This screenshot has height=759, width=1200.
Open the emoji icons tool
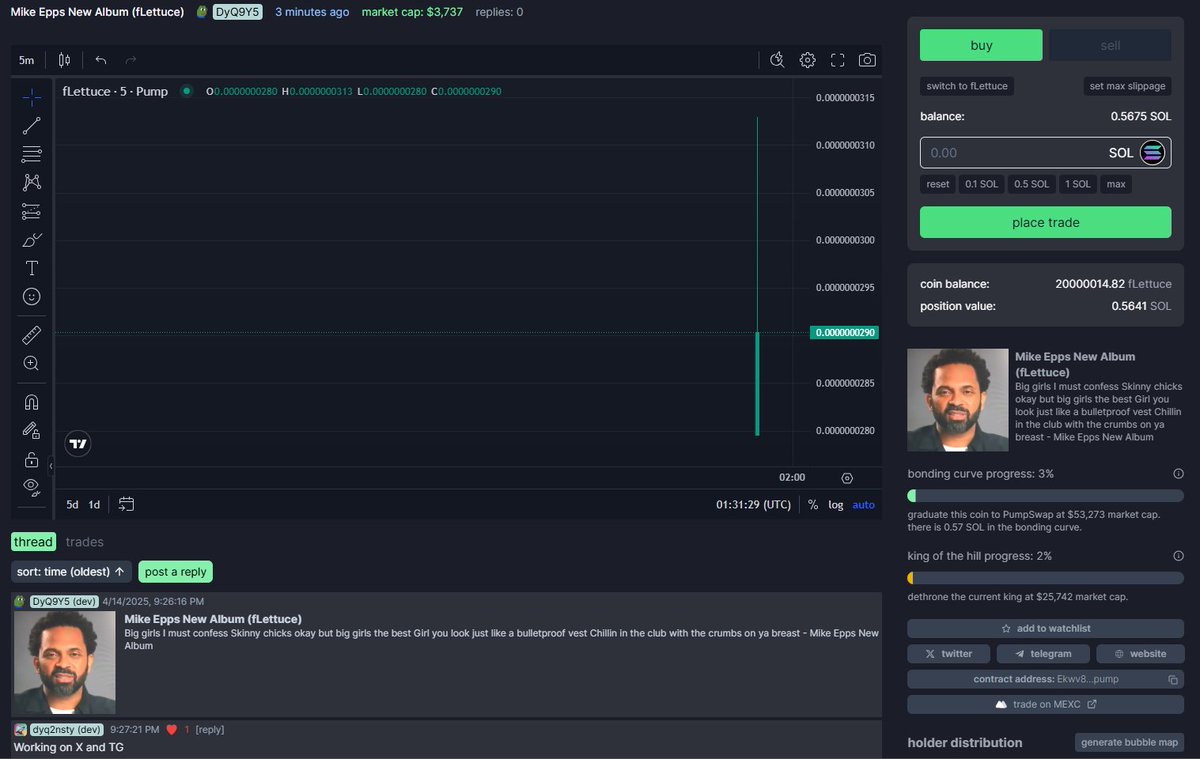(x=31, y=297)
